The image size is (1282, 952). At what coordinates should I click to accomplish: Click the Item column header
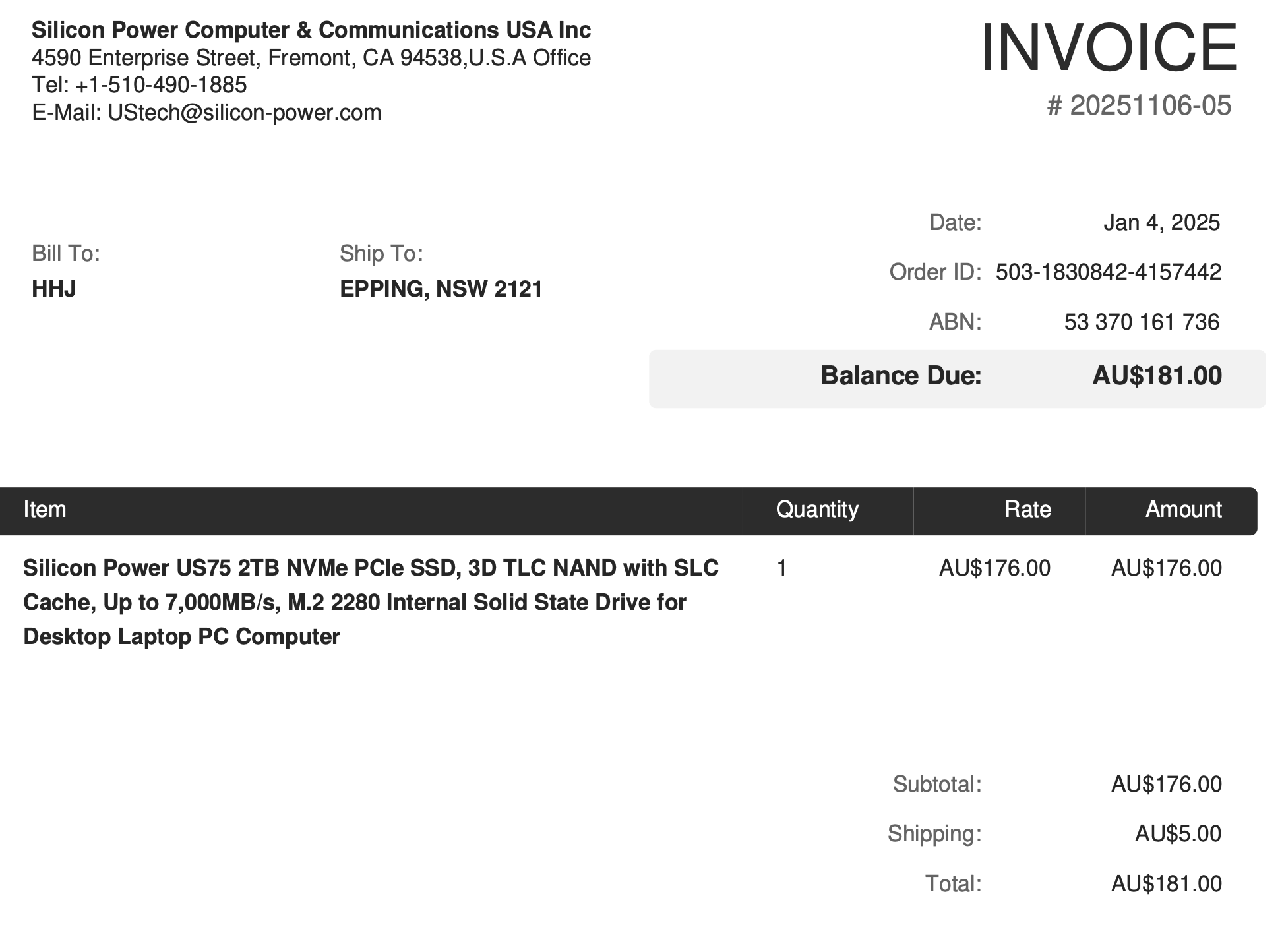(45, 510)
